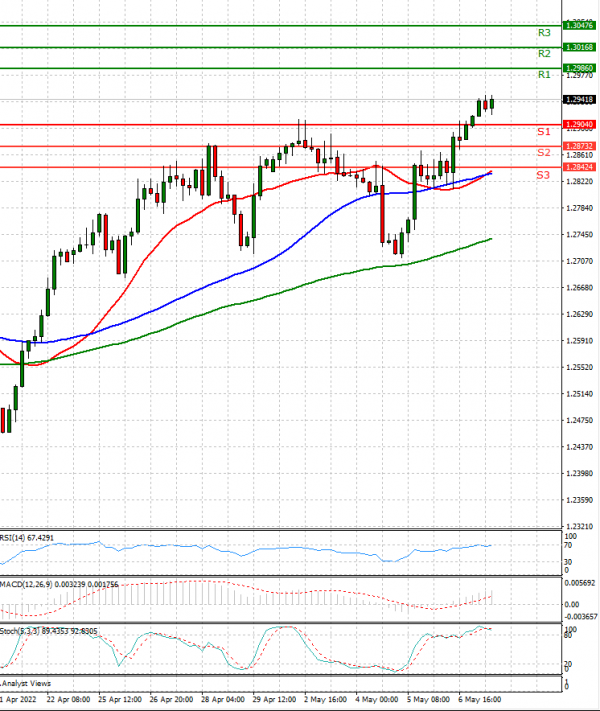
Task: Select the 1.29040 red price tag
Action: (579, 124)
